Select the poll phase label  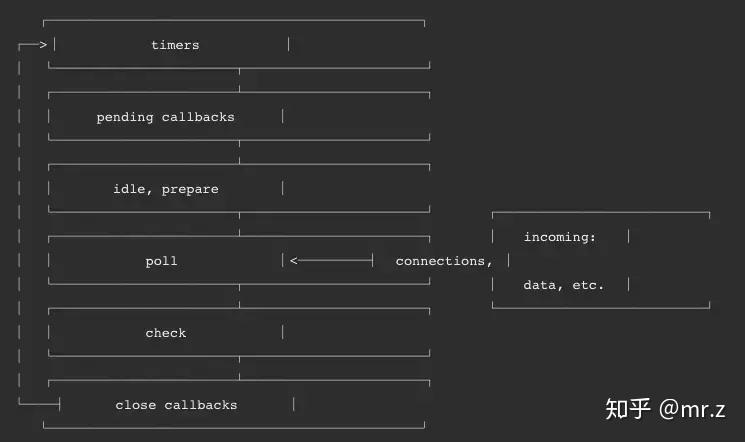click(x=161, y=261)
